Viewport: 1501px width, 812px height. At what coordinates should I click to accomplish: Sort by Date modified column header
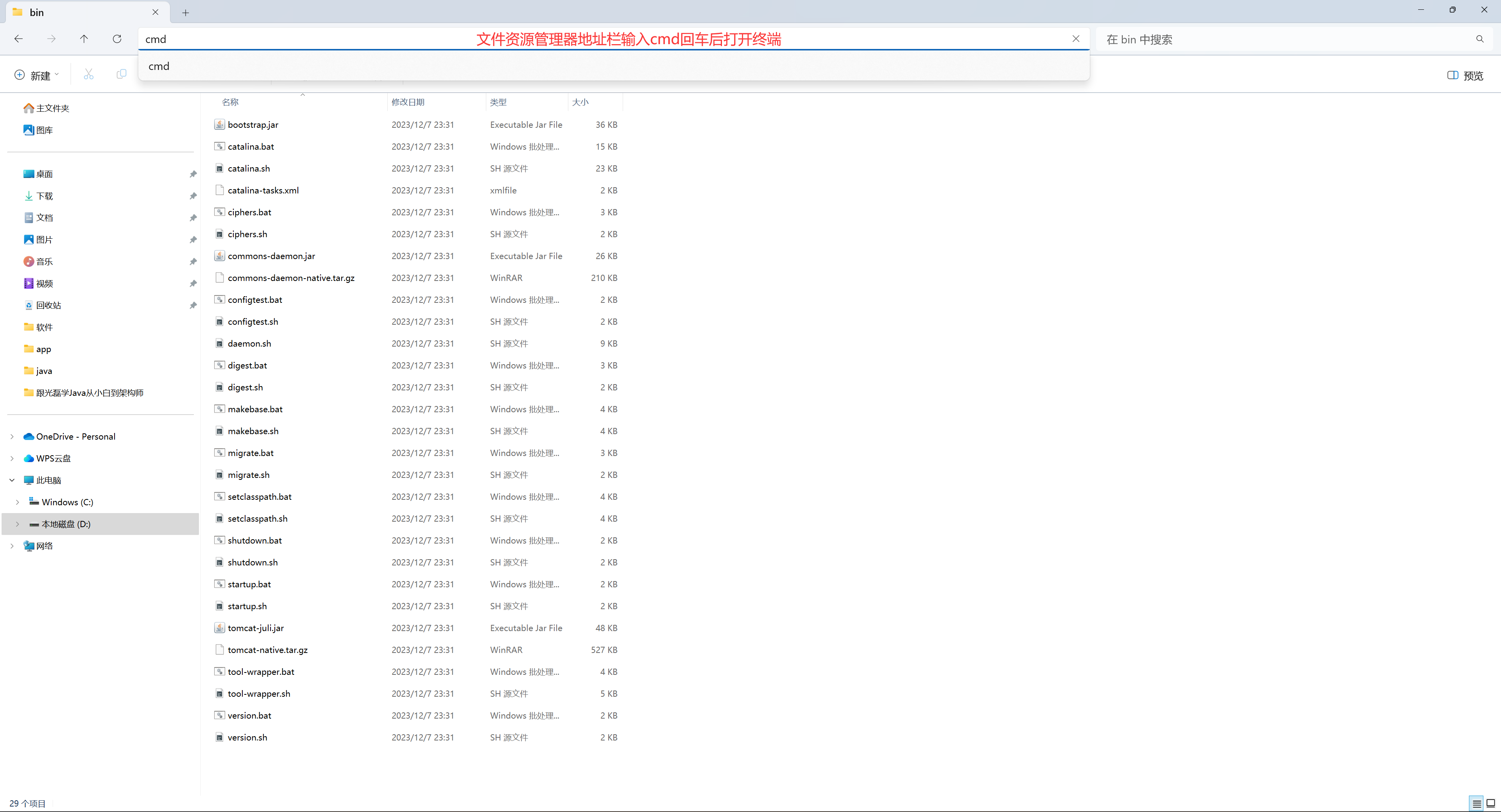pos(408,102)
